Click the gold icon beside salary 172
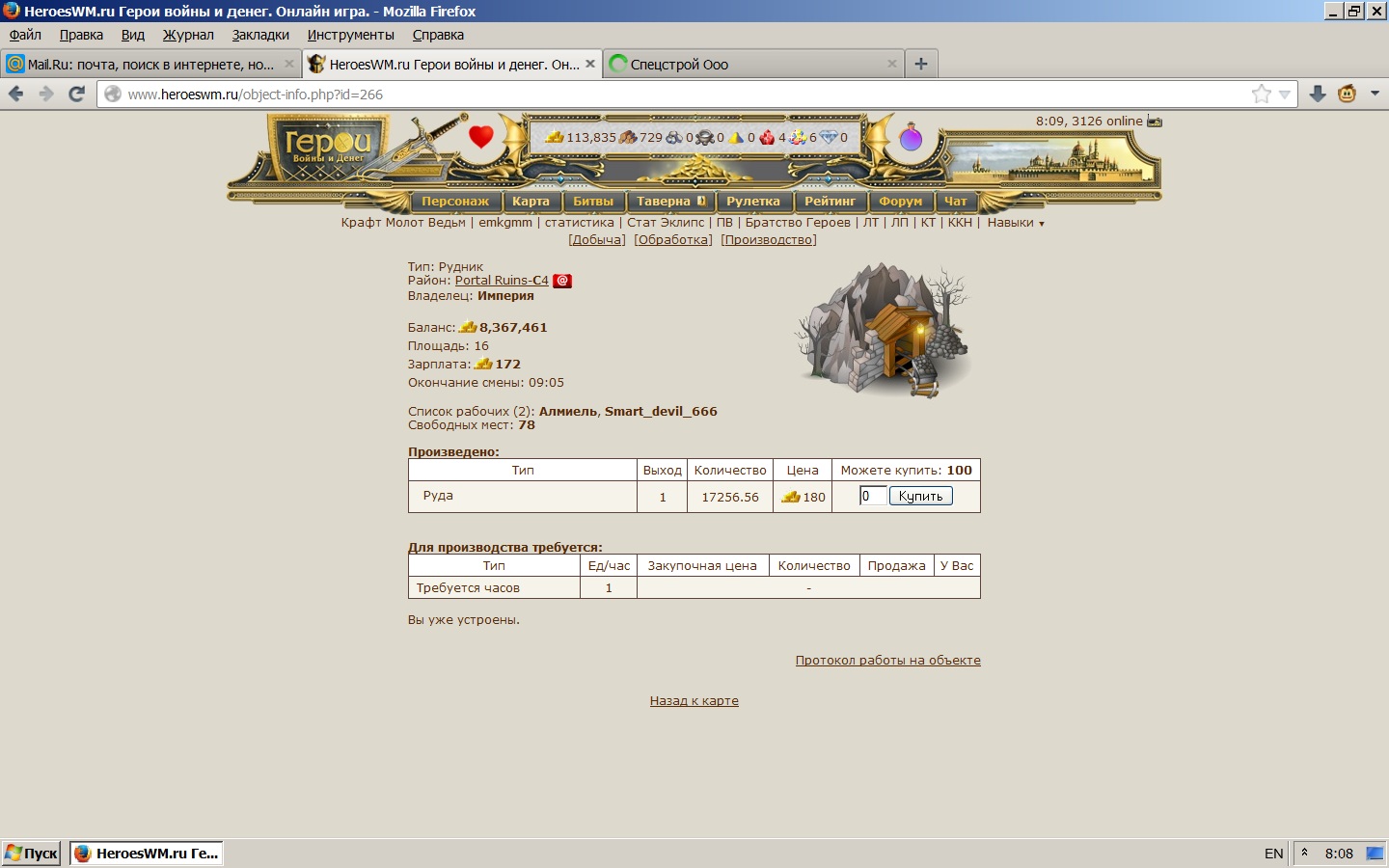The image size is (1389, 868). (x=483, y=364)
